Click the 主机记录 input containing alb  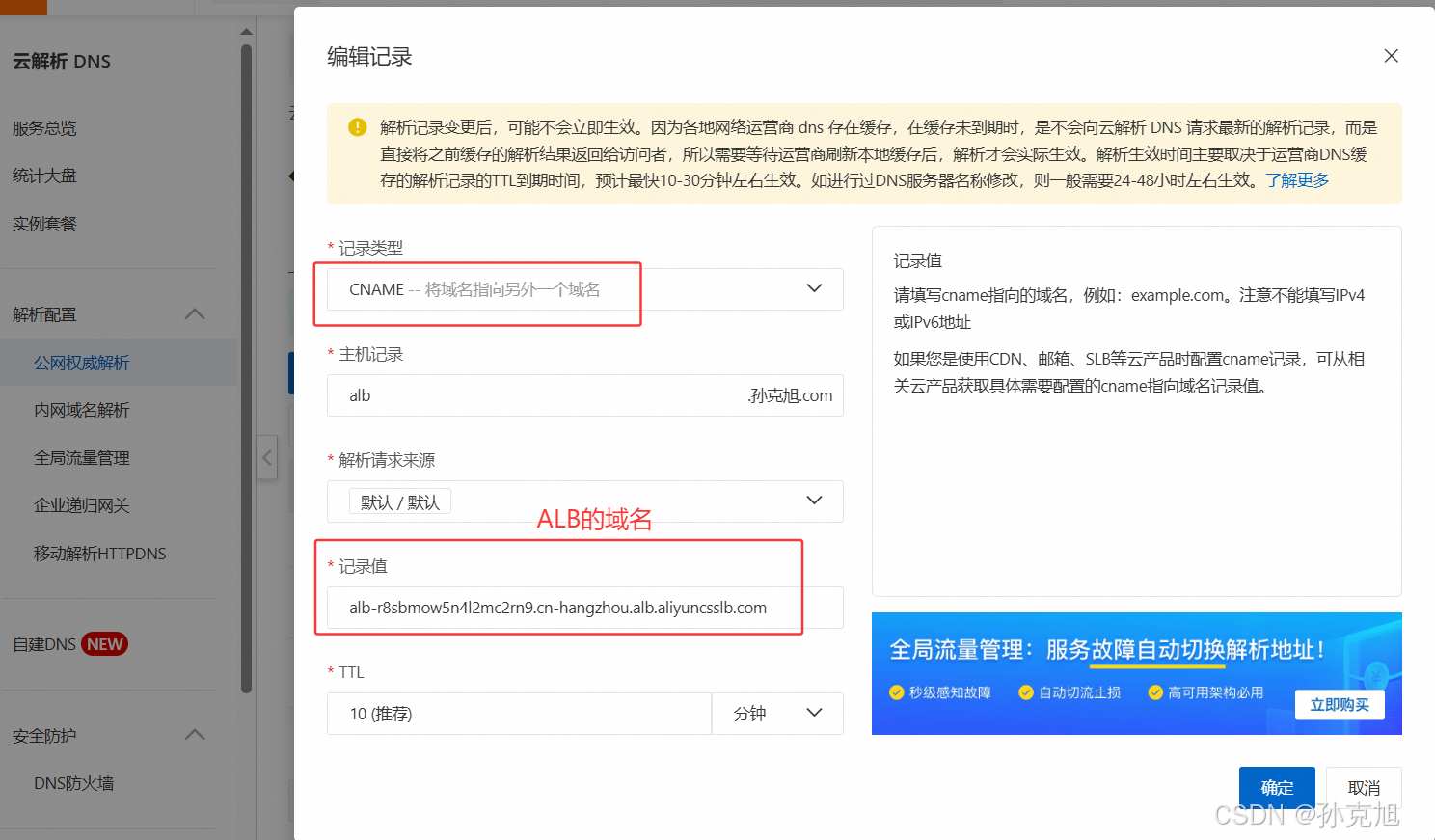point(585,395)
